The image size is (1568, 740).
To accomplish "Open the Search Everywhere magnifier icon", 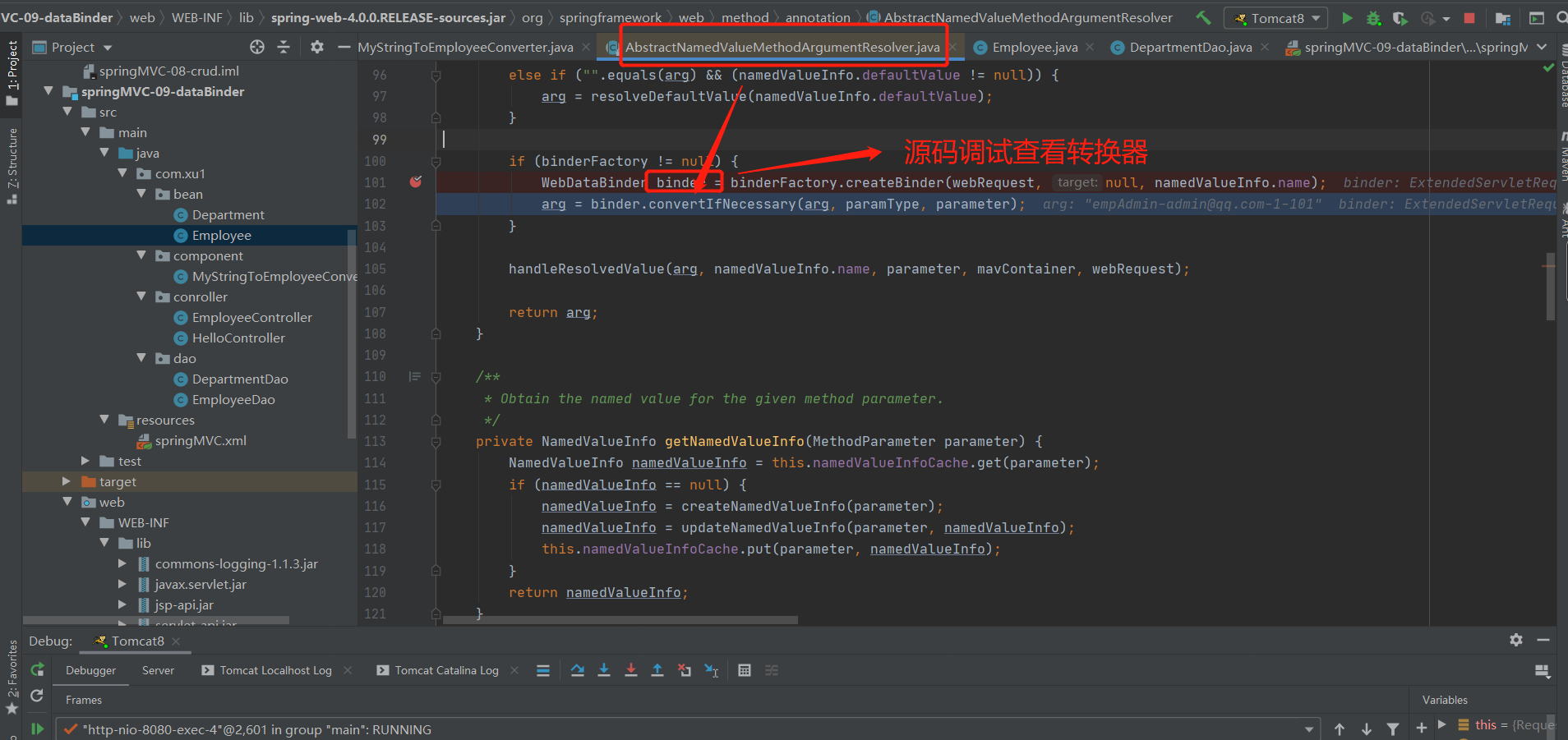I will [x=1561, y=17].
